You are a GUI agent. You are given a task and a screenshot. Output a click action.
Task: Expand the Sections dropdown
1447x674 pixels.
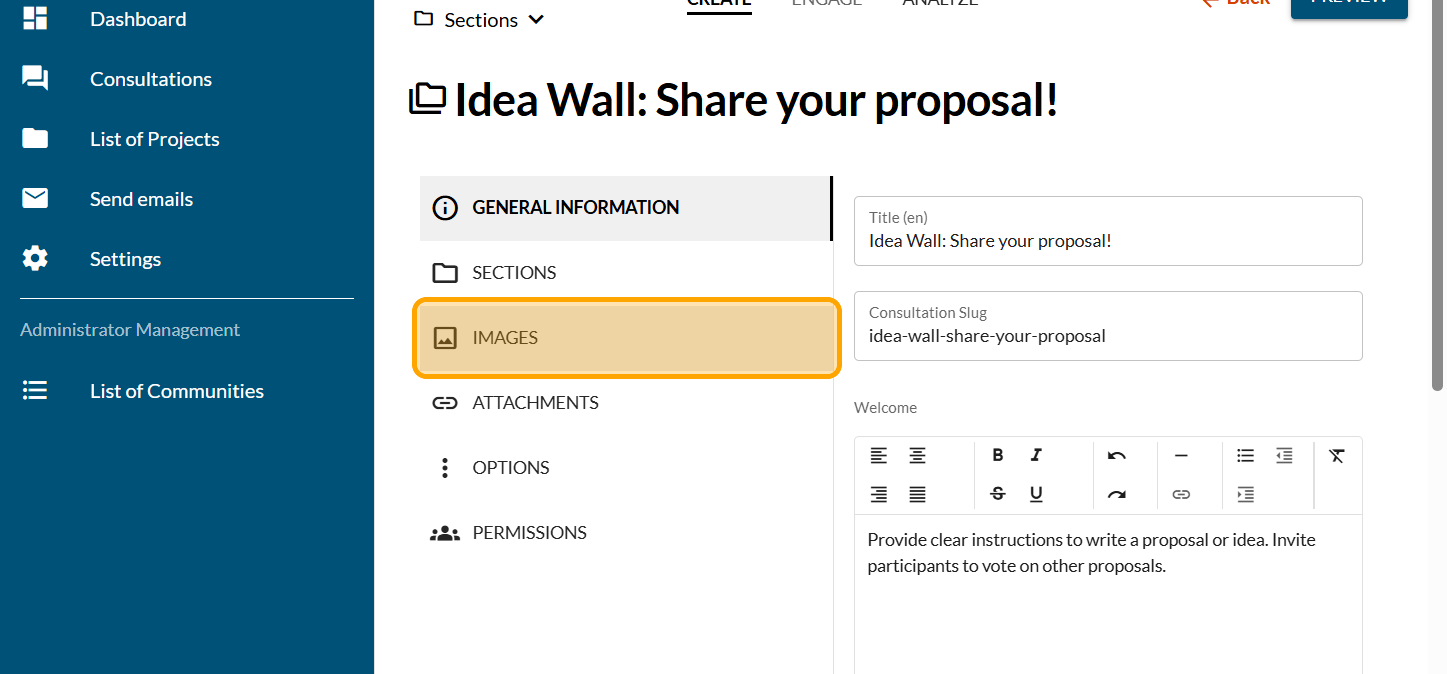(480, 20)
